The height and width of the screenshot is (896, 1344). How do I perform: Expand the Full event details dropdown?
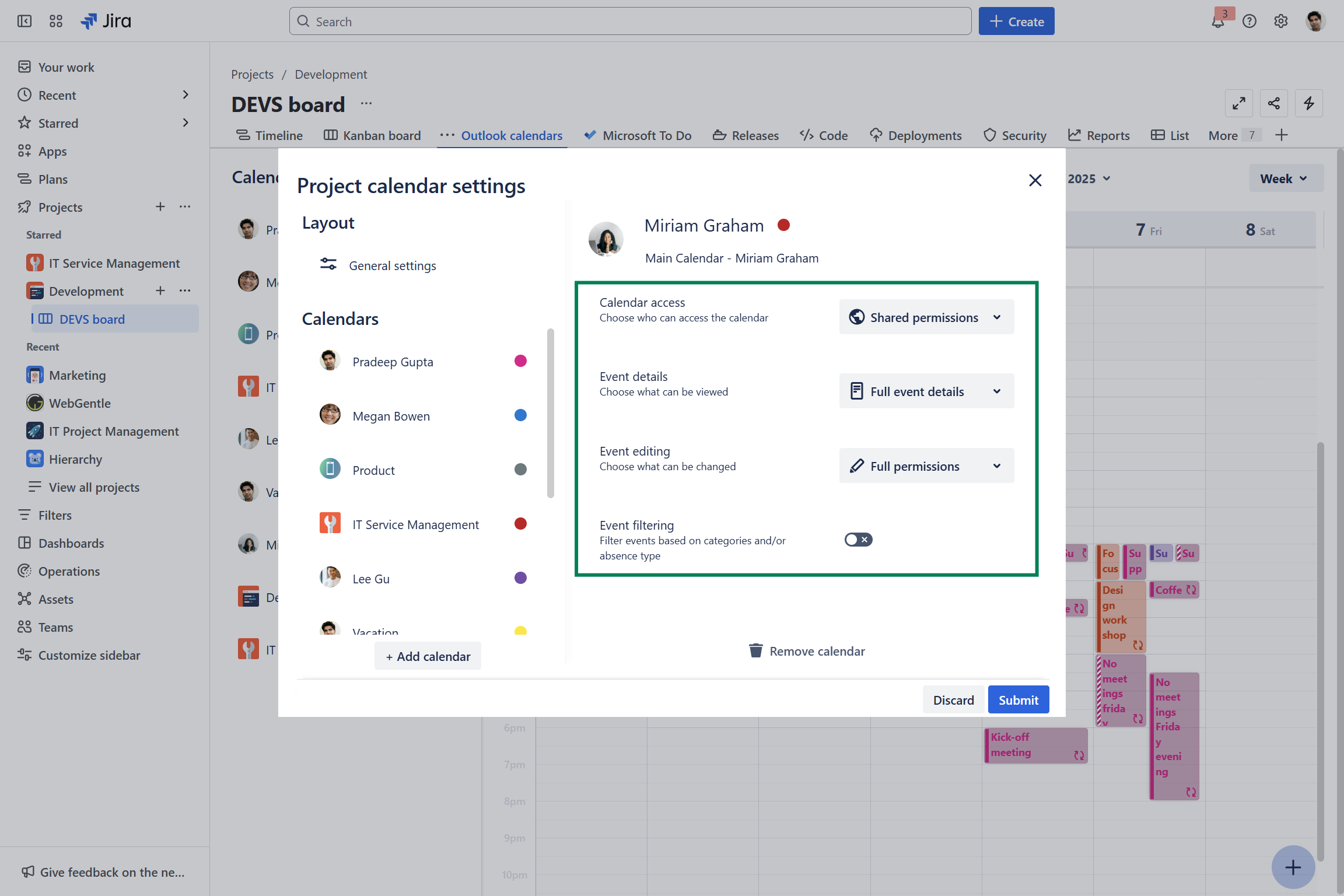(926, 391)
